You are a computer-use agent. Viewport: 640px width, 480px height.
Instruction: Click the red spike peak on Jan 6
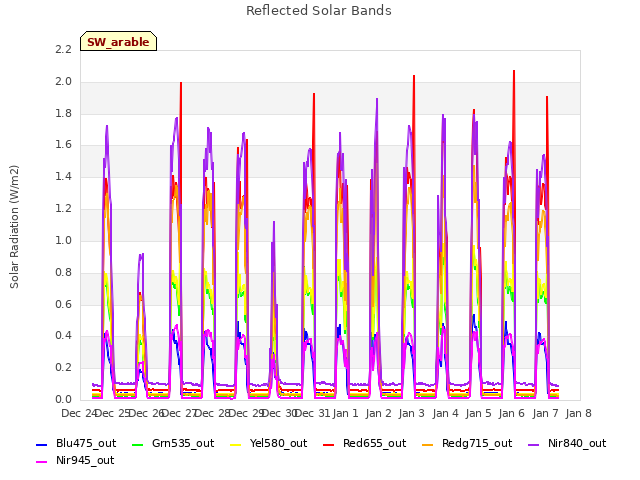(x=514, y=71)
